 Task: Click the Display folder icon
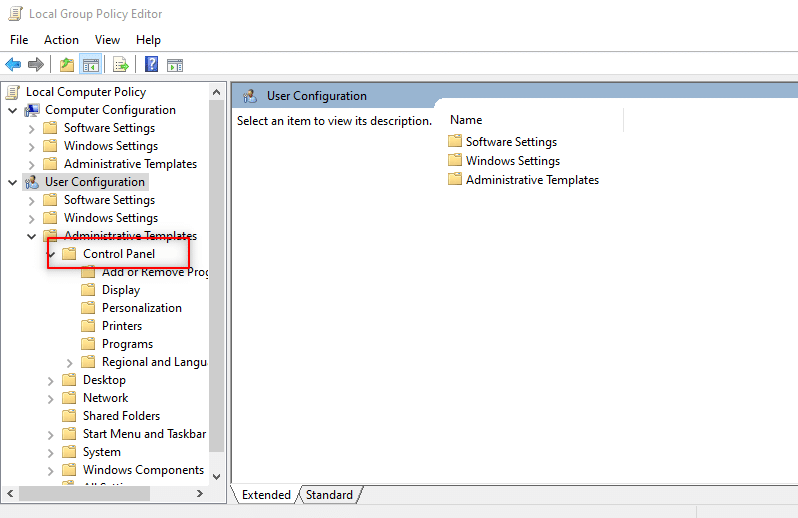coord(88,290)
